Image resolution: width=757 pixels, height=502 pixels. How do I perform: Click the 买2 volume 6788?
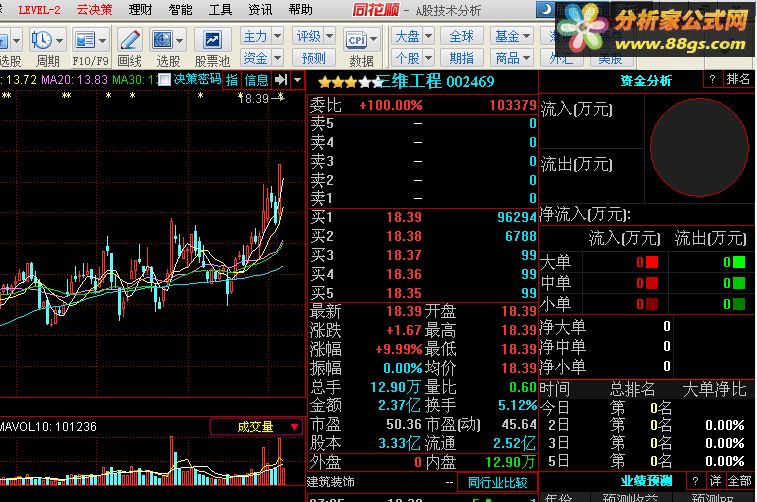520,236
